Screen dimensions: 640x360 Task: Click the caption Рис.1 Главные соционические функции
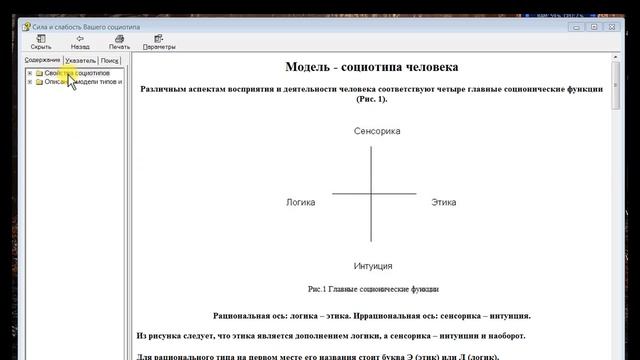click(x=373, y=289)
